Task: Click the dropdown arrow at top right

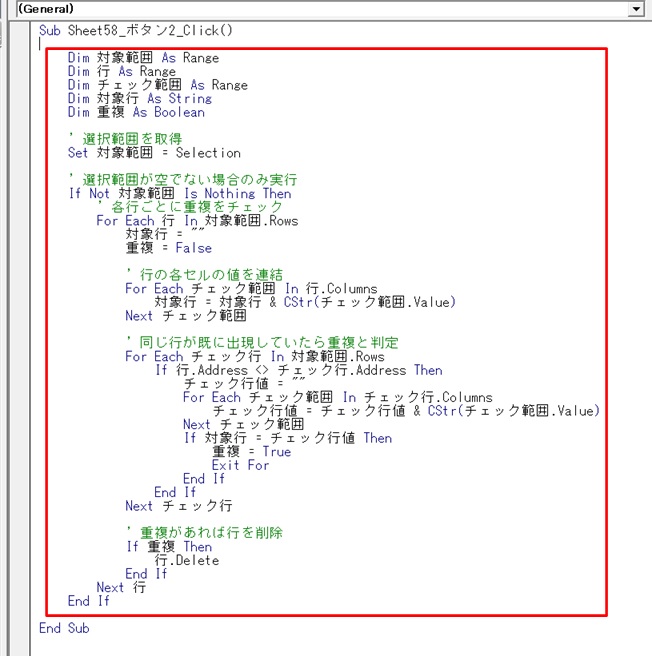Action: 636,9
